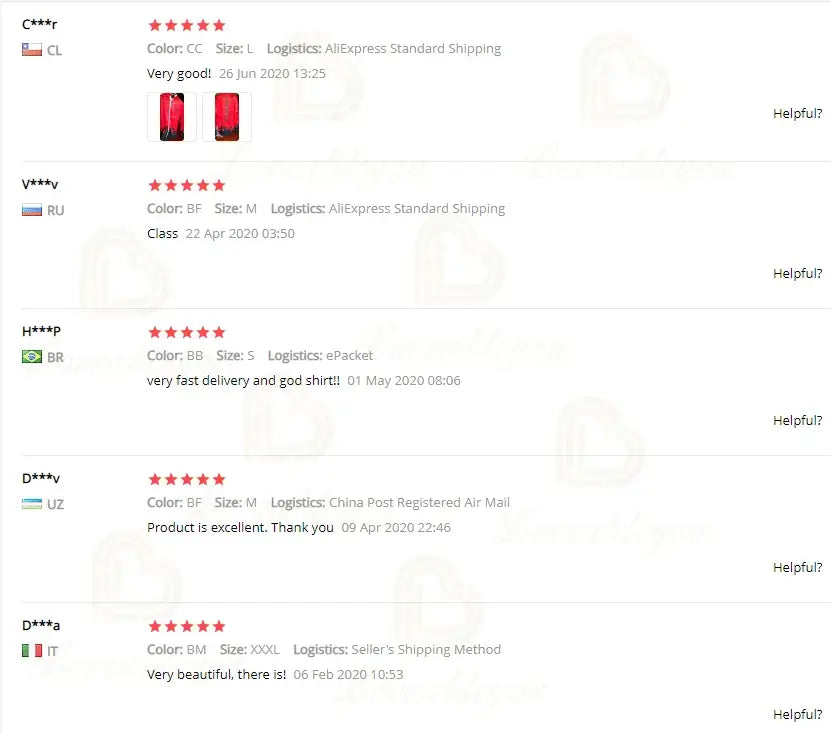Image resolution: width=831 pixels, height=734 pixels.
Task: Mark V***v's 'Class' review as Helpful
Action: pos(798,273)
